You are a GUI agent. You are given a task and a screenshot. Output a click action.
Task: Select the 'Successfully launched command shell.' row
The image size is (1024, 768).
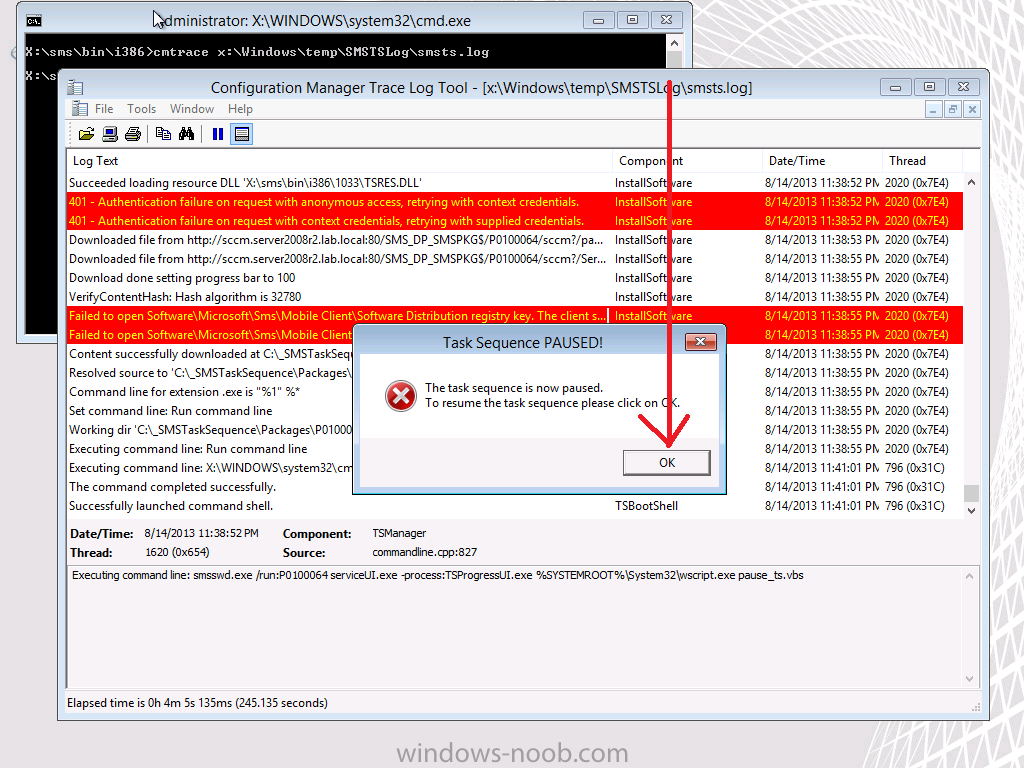pos(515,505)
